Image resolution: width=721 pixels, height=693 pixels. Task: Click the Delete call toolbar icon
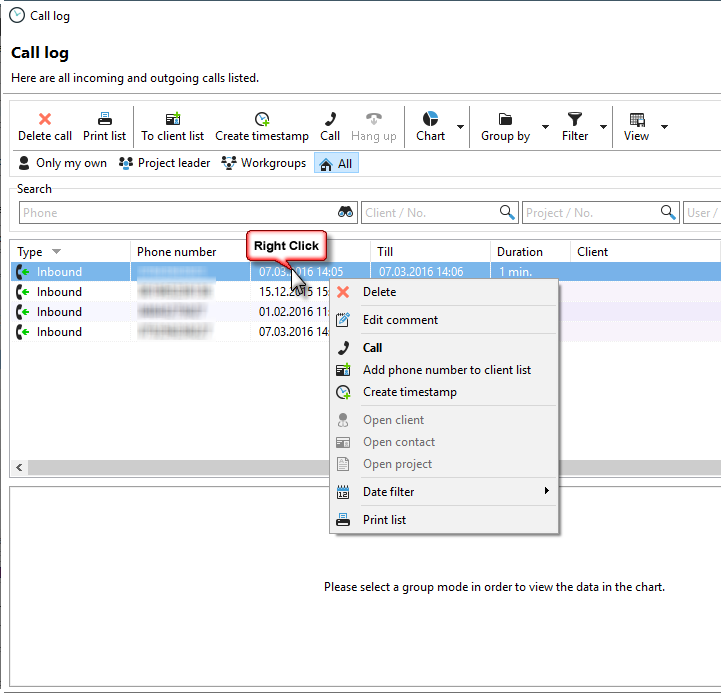45,119
